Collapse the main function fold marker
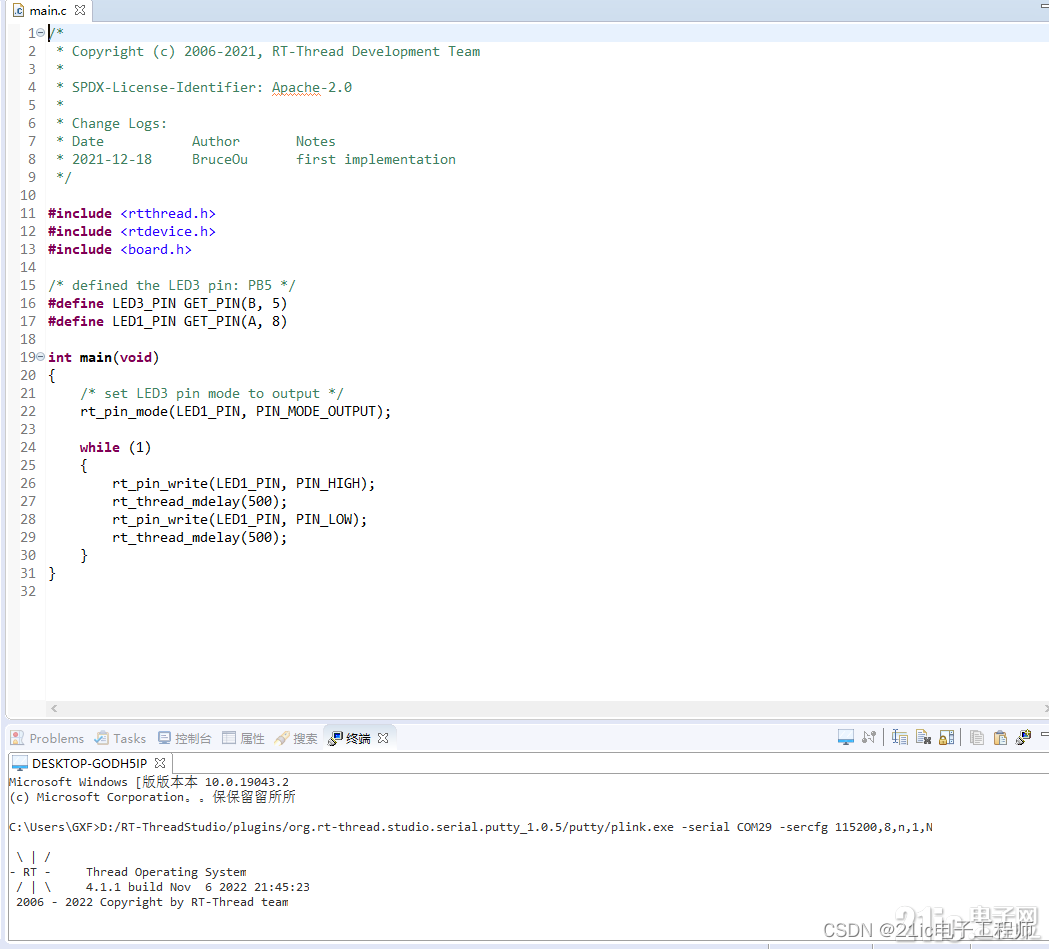Screen dimensions: 1049x949 39,356
